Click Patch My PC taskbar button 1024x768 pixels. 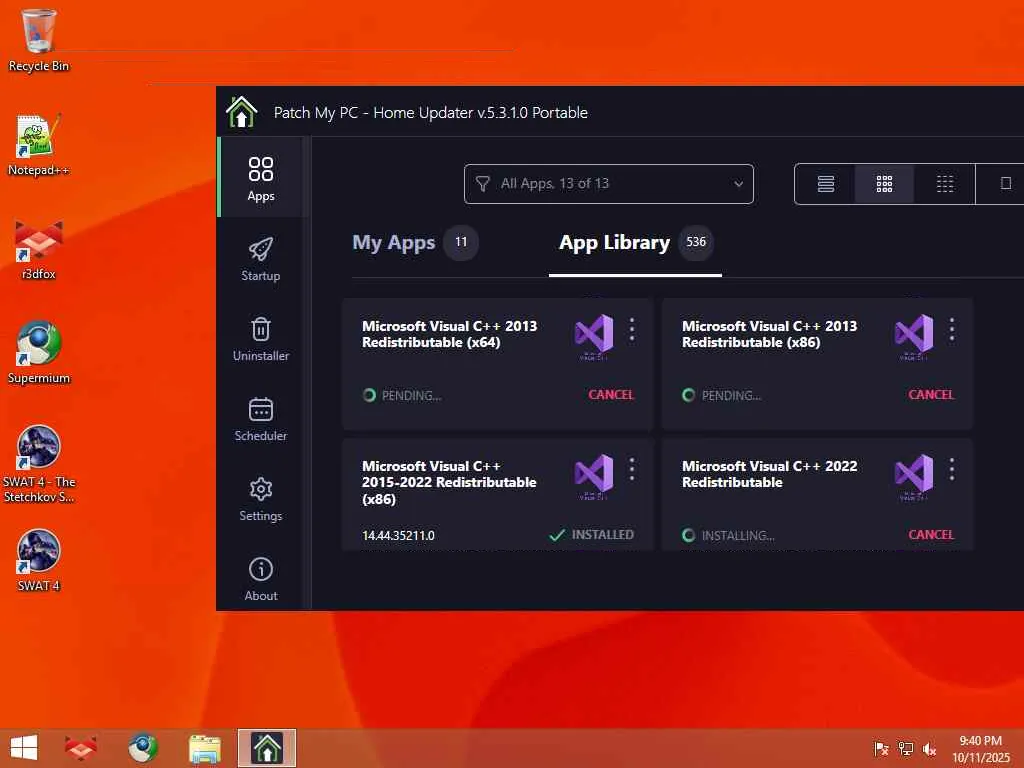266,748
